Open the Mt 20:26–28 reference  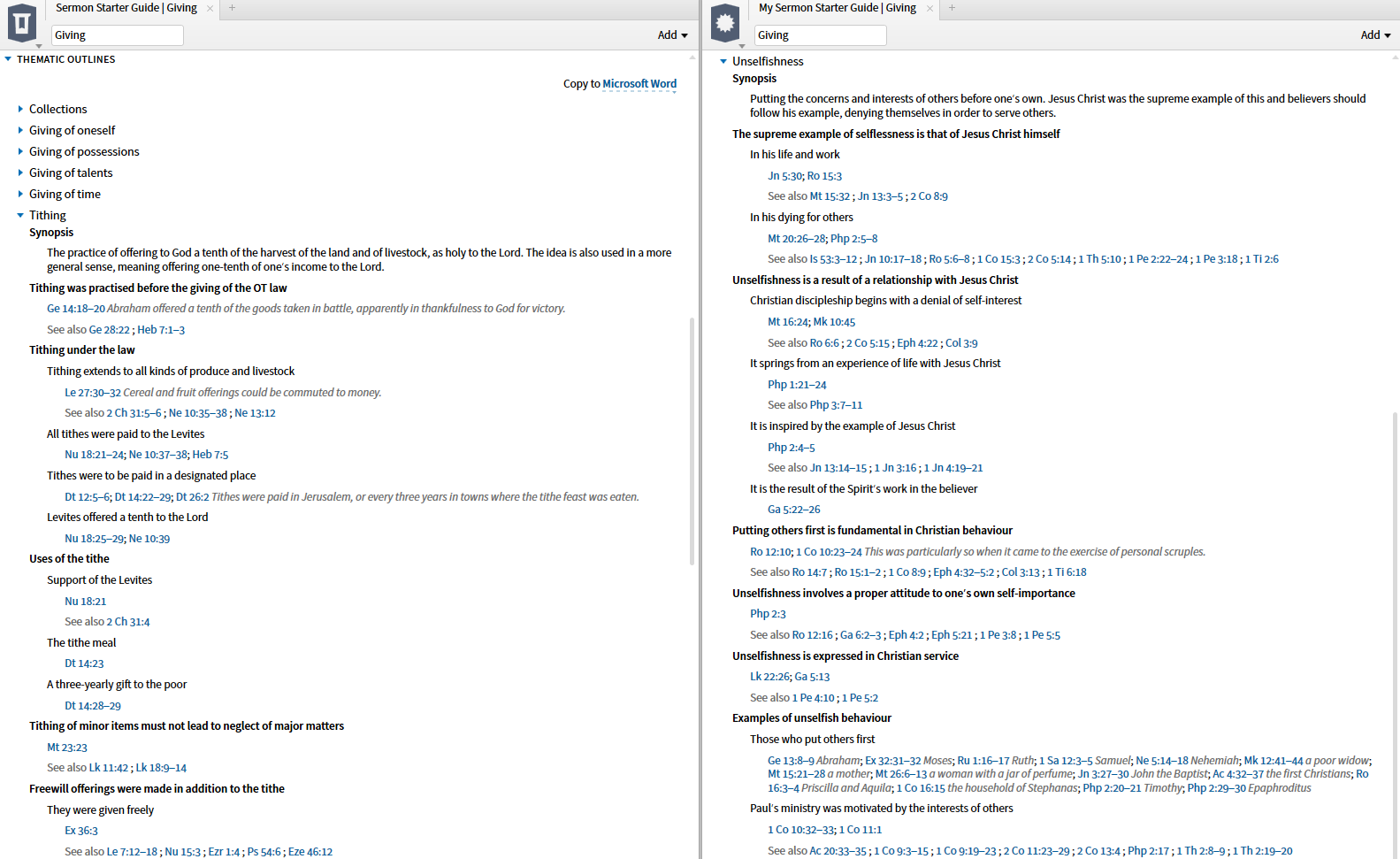pos(796,239)
